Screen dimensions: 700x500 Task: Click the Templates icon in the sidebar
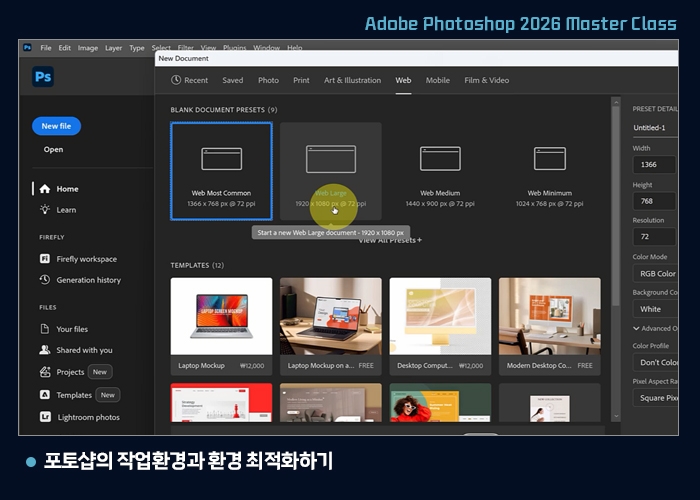45,395
